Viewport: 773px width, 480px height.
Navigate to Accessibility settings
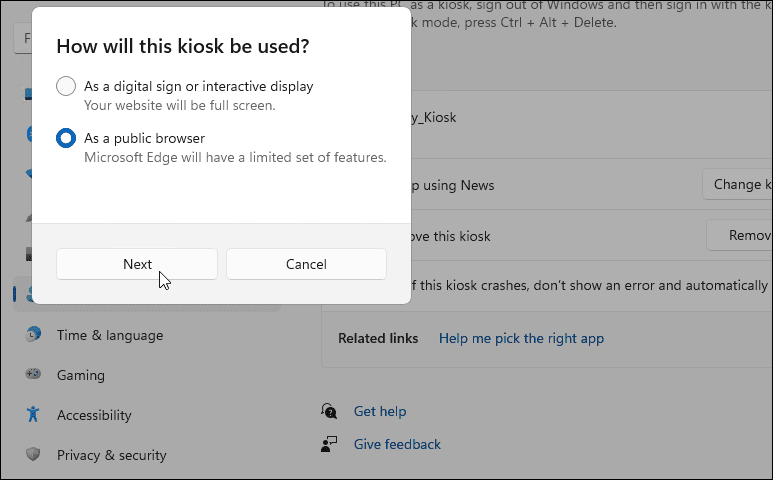tap(94, 415)
